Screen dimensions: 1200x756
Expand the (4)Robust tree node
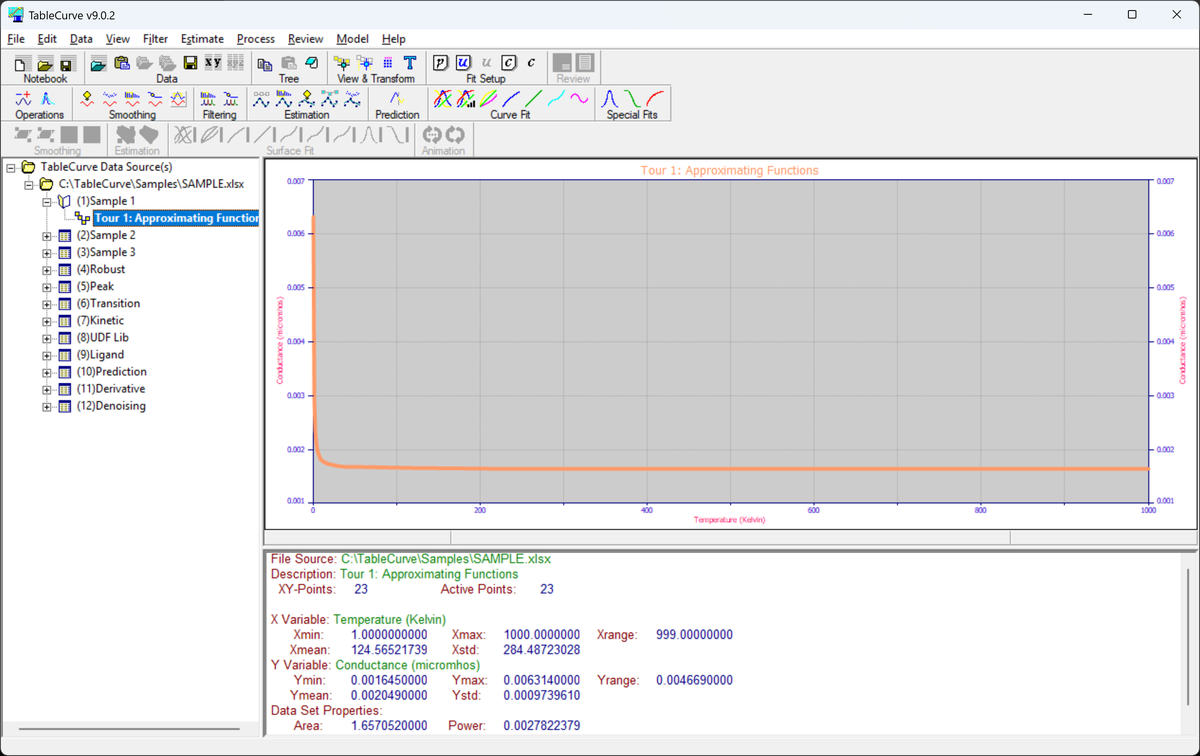coord(47,270)
